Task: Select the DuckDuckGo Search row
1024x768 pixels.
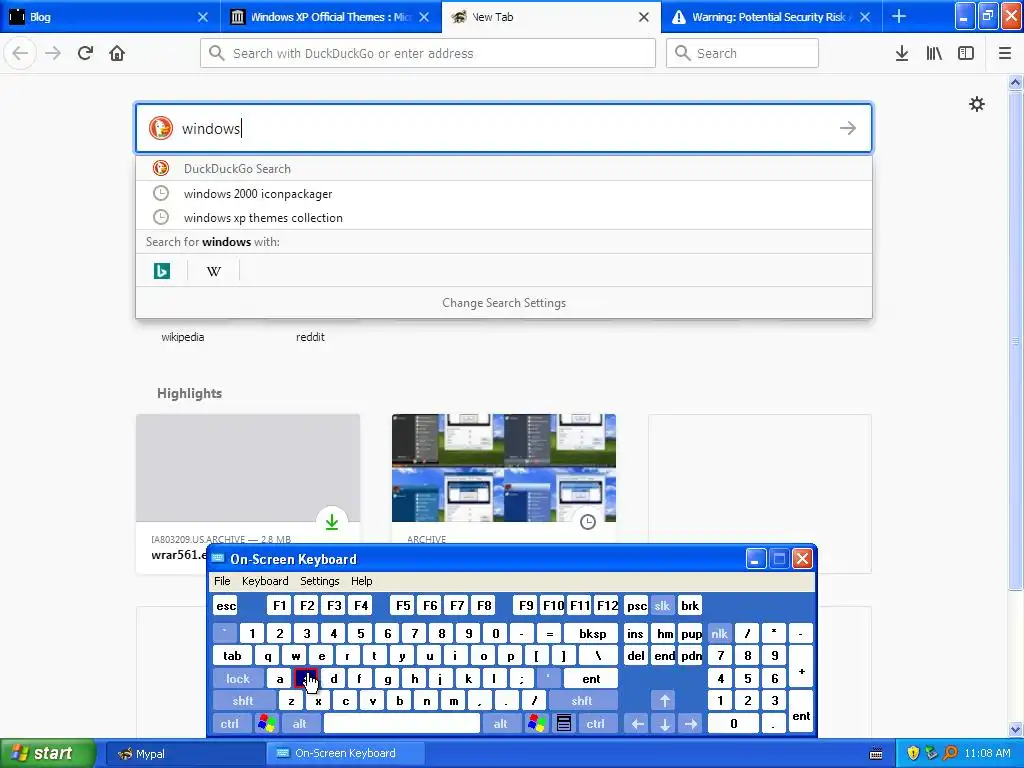Action: [x=504, y=168]
